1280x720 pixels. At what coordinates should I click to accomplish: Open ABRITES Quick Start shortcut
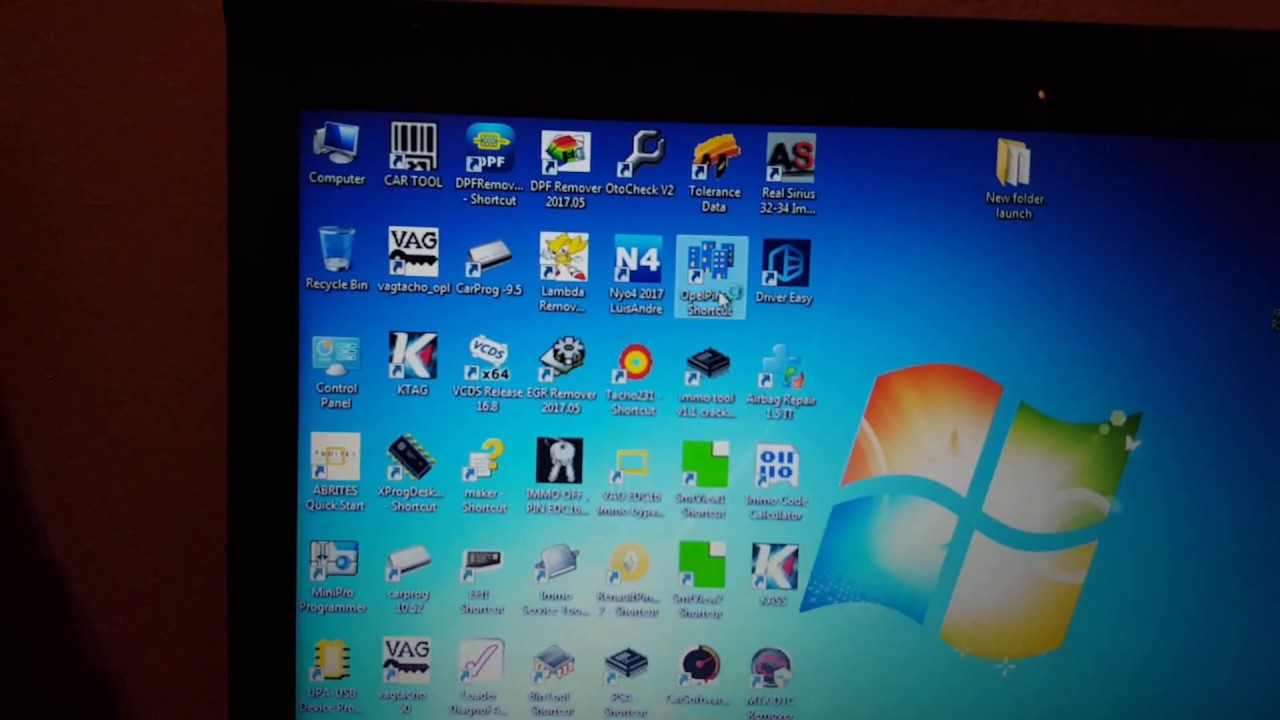pos(335,472)
